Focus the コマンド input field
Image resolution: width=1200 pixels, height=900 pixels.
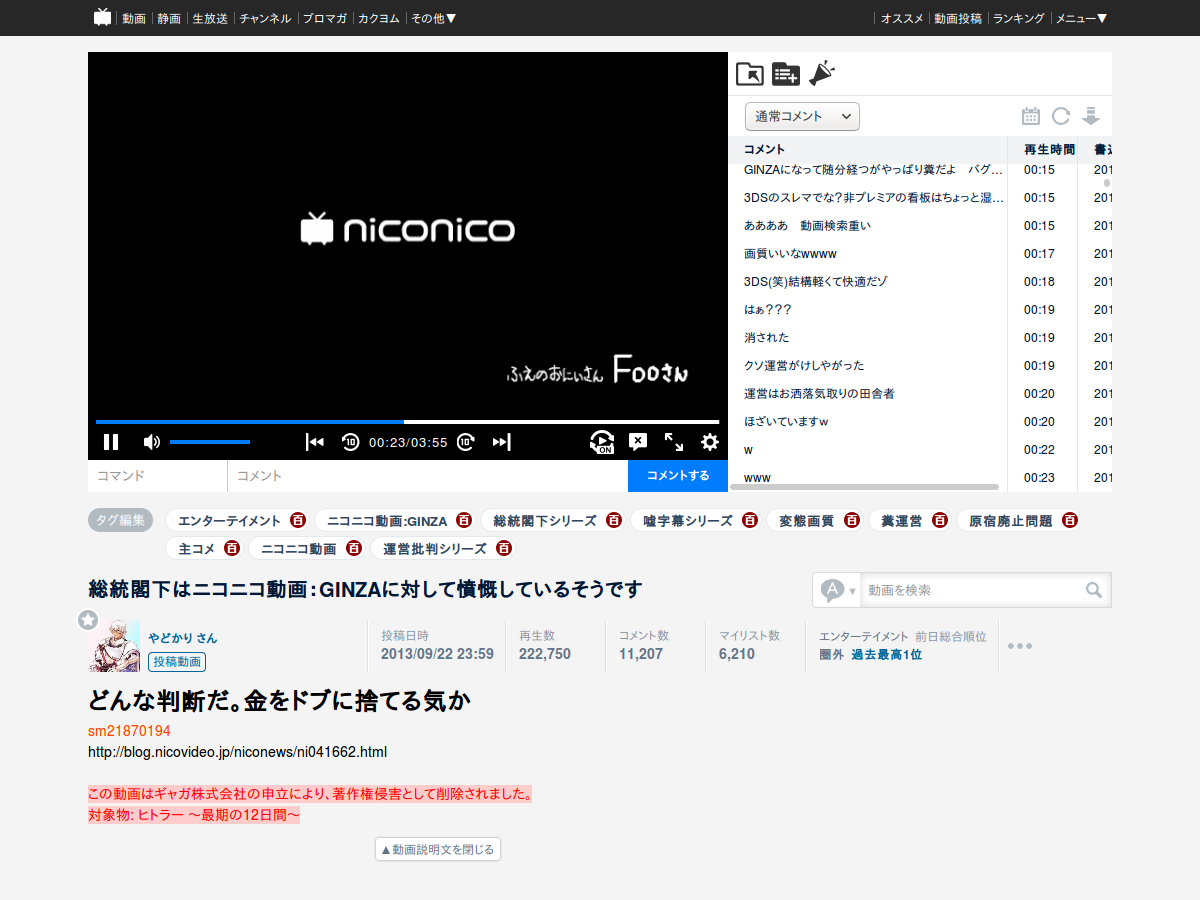(158, 476)
